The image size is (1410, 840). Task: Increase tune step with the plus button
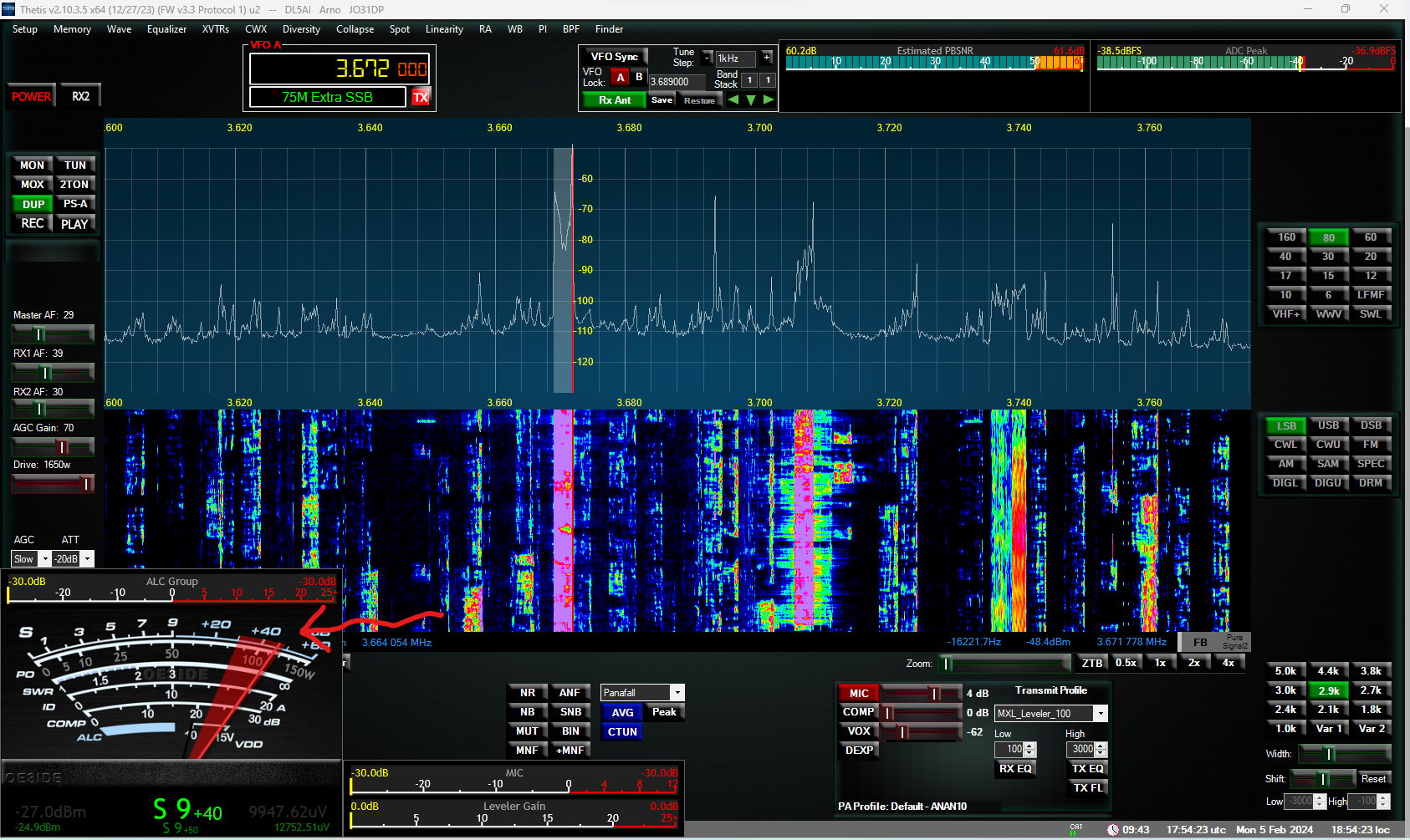(766, 58)
